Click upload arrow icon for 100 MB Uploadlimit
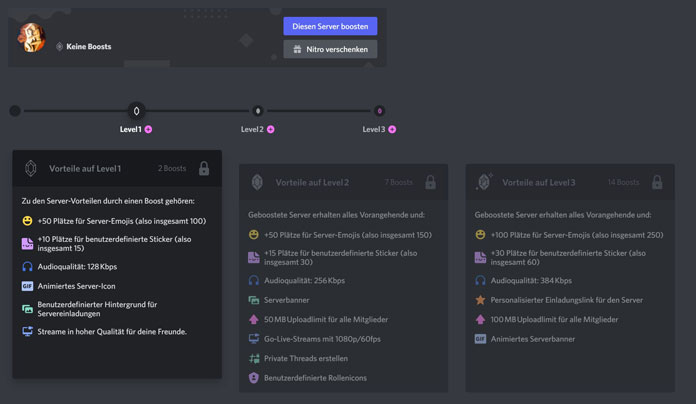Screen dimensions: 696x404 [480, 319]
